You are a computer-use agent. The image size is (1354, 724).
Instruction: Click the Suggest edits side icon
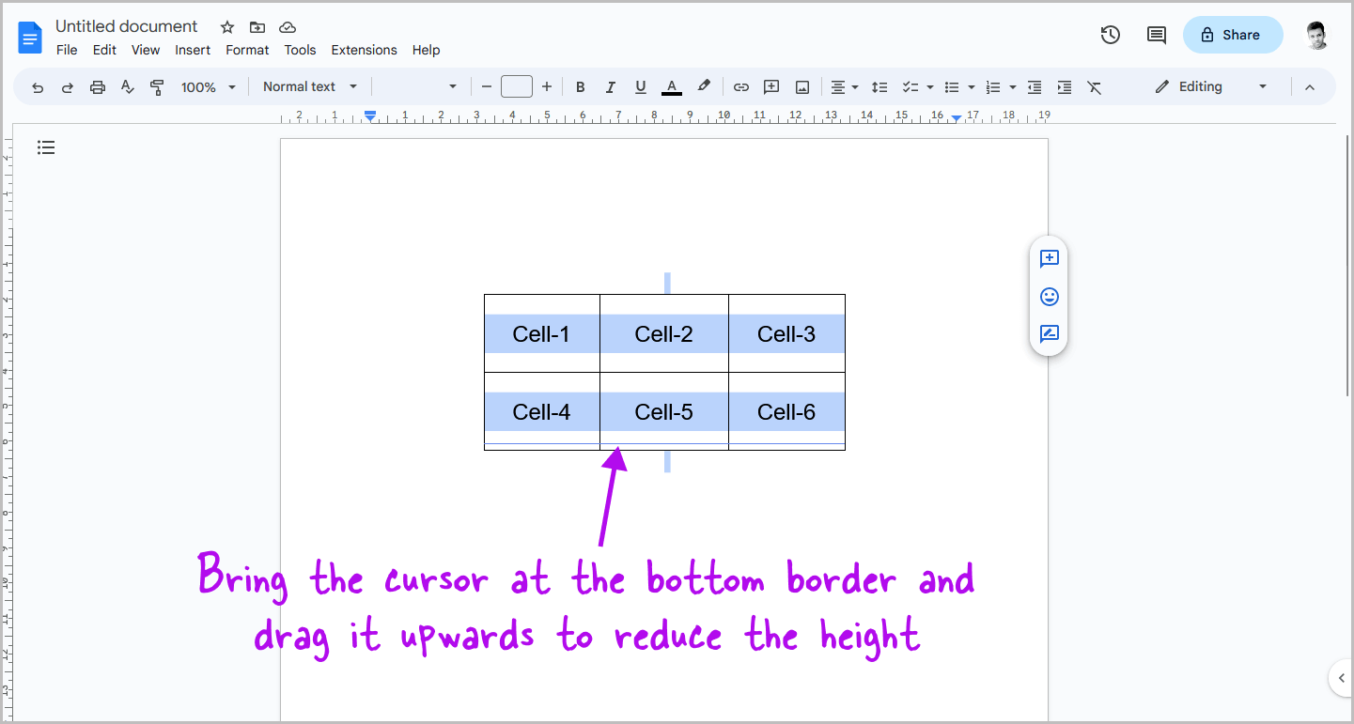pyautogui.click(x=1049, y=334)
